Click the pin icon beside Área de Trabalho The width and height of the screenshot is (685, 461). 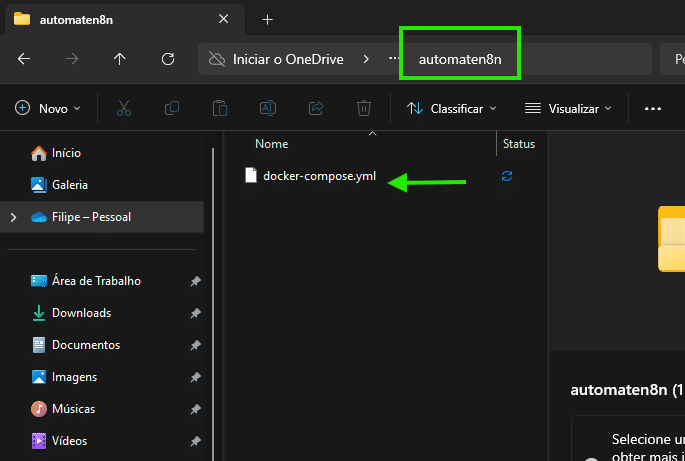coord(195,281)
